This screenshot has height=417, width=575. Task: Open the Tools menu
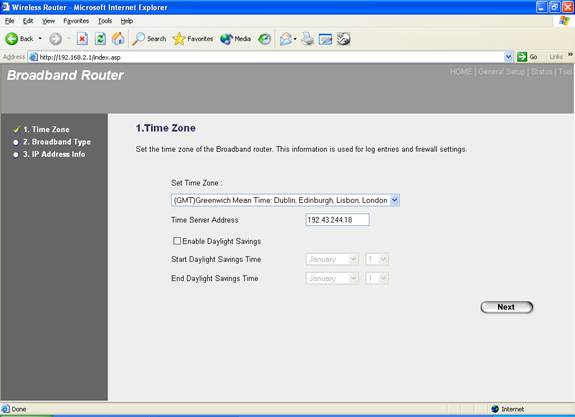105,21
